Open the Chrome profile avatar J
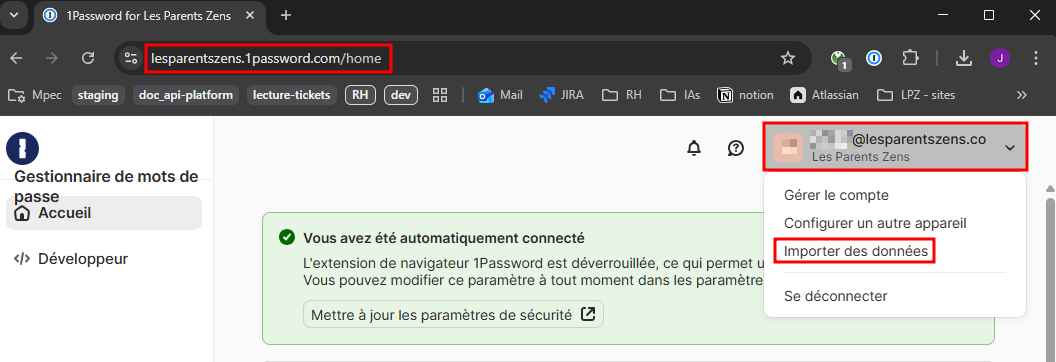This screenshot has width=1056, height=362. tap(1000, 59)
